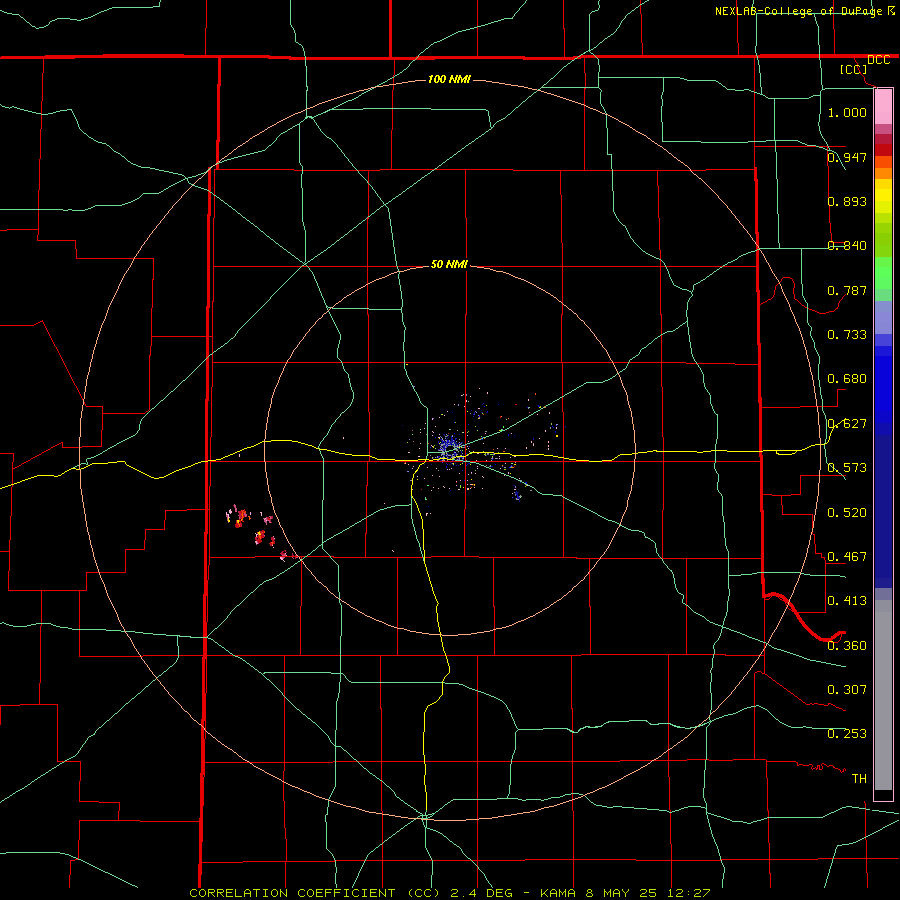Click the DCC legend heading

pyautogui.click(x=879, y=60)
